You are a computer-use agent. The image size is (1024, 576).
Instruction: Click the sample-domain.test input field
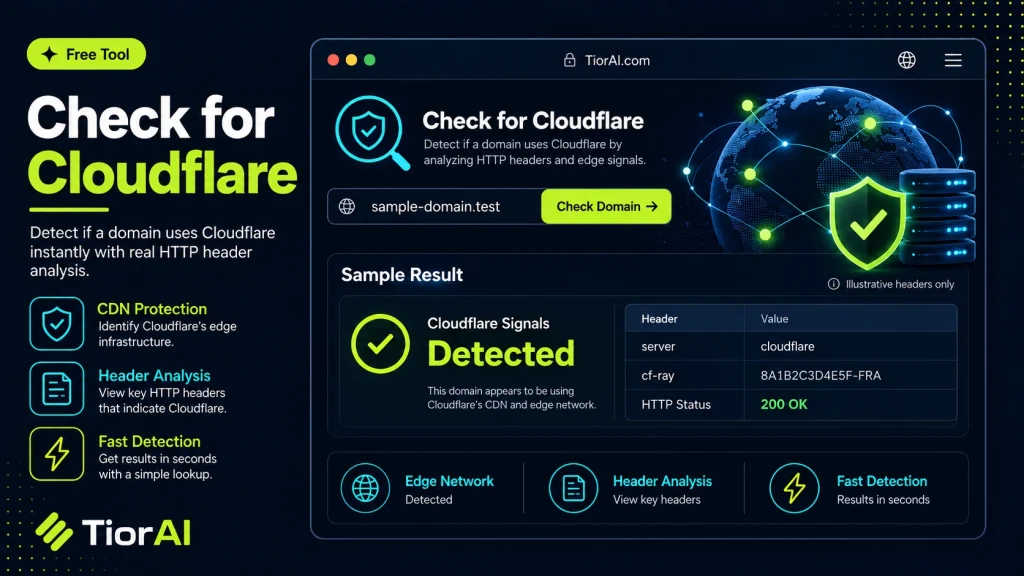[x=435, y=206]
